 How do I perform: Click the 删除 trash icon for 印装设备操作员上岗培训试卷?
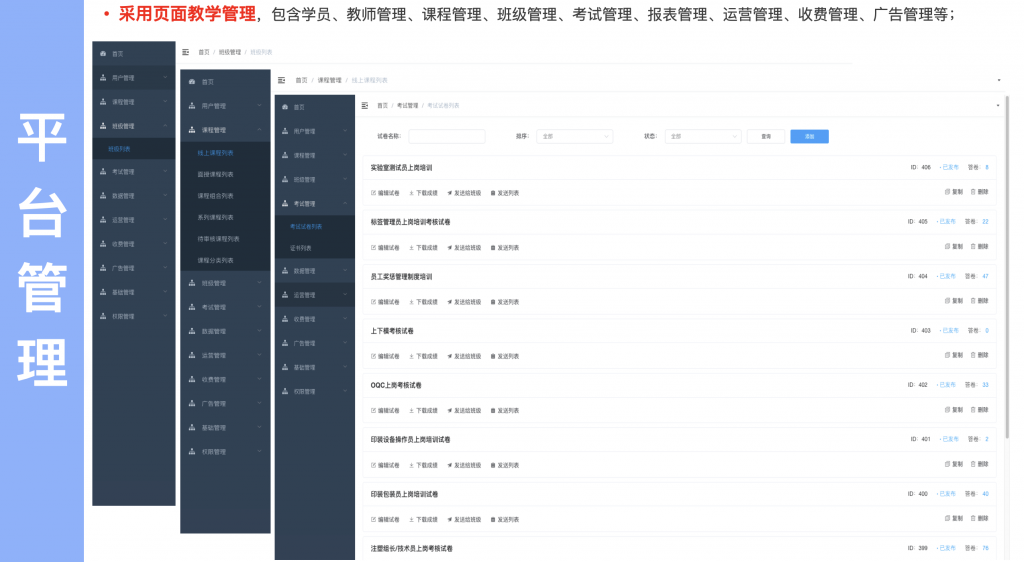coord(973,464)
